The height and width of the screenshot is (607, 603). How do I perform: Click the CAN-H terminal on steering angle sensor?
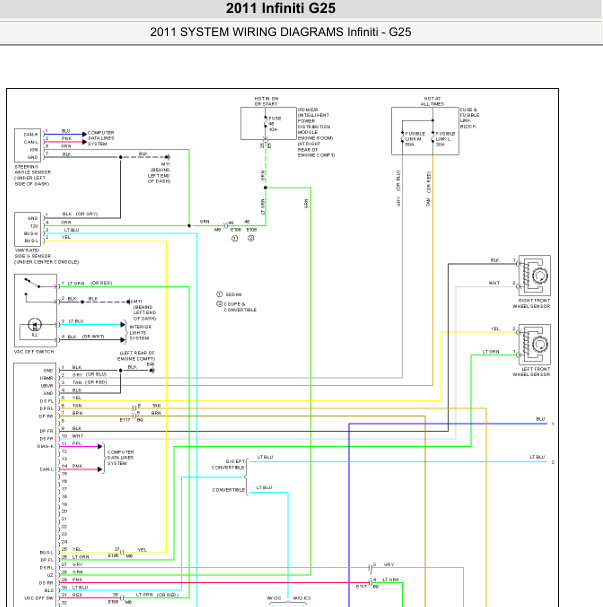point(31,135)
